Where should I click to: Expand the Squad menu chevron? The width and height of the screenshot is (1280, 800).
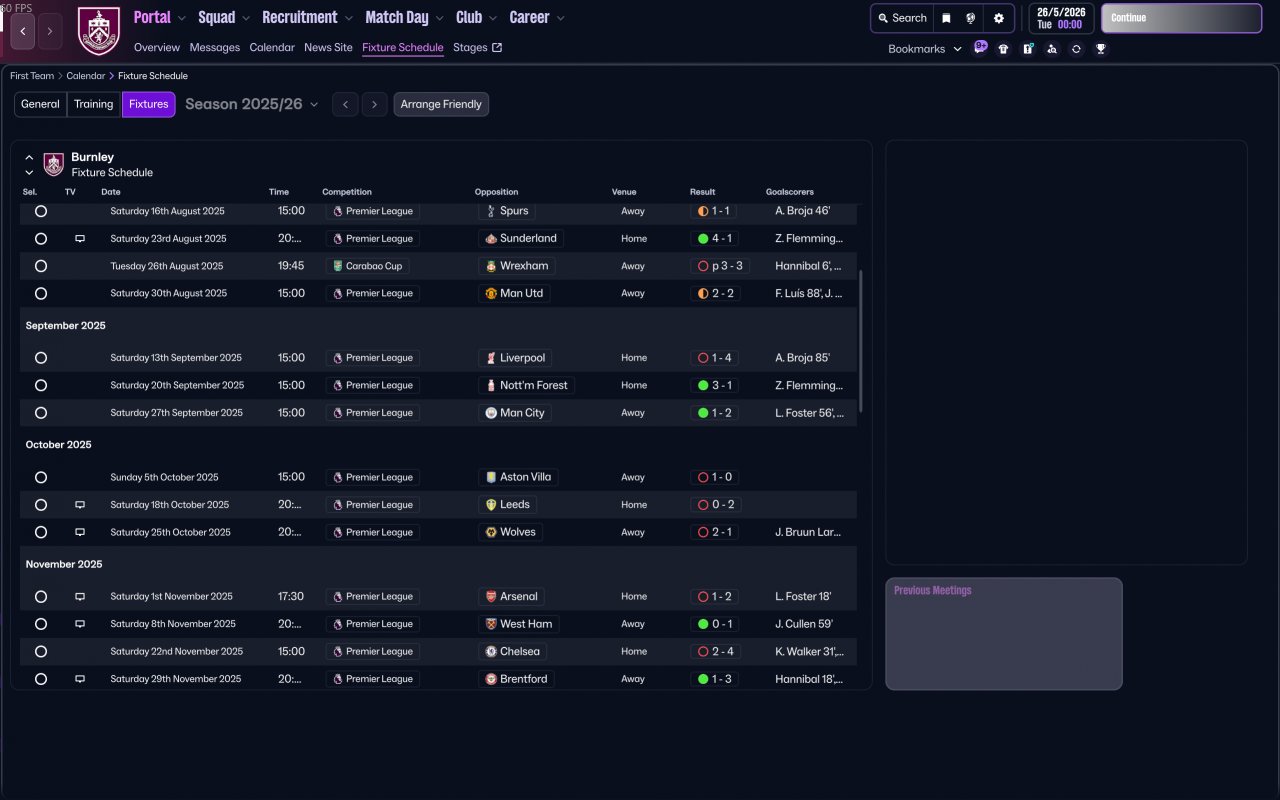[246, 18]
